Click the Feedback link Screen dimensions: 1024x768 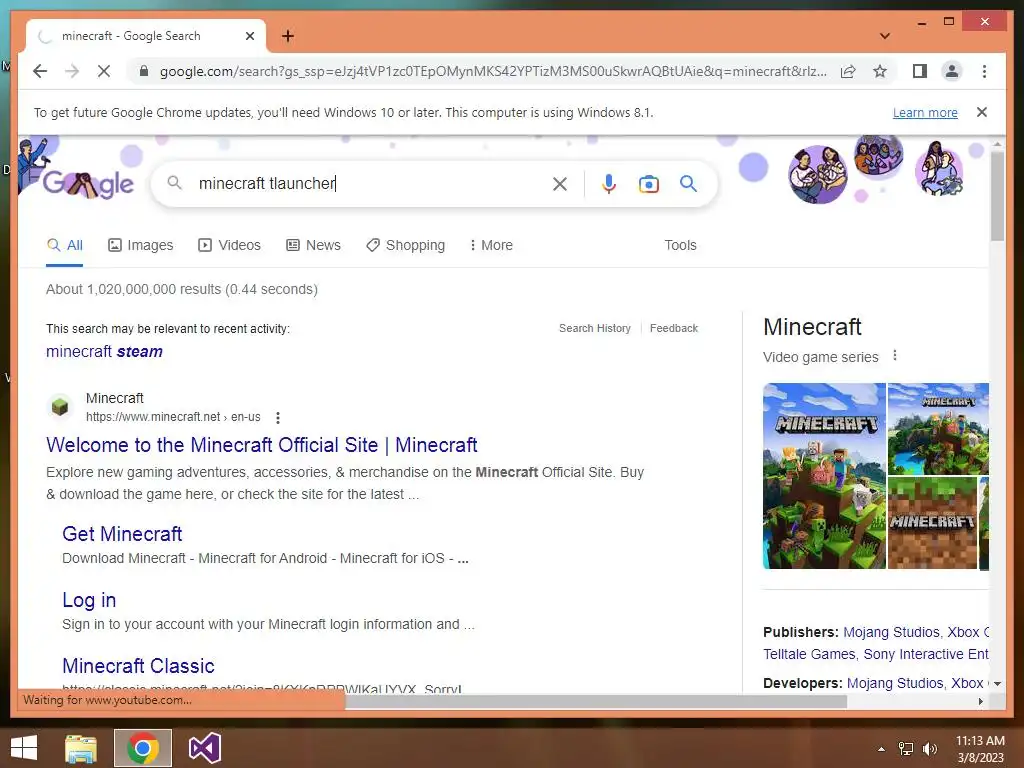click(673, 328)
